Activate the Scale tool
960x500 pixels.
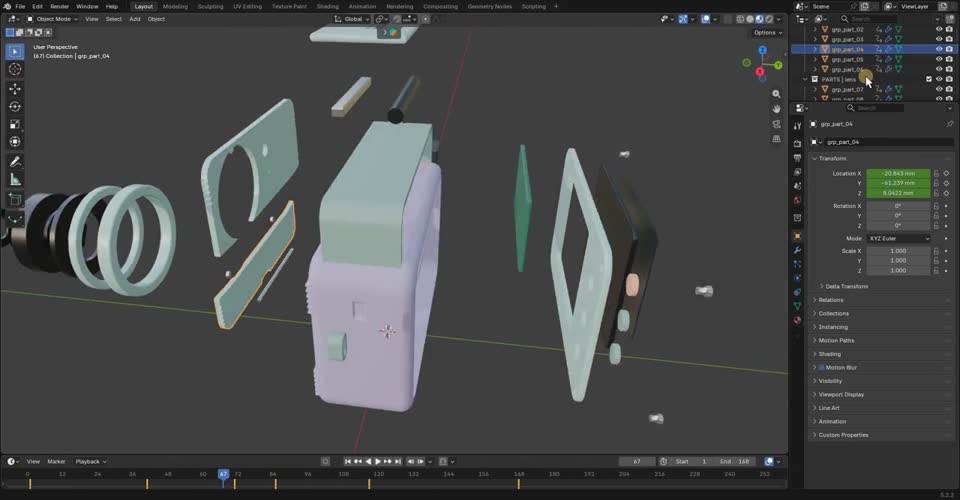pyautogui.click(x=15, y=124)
